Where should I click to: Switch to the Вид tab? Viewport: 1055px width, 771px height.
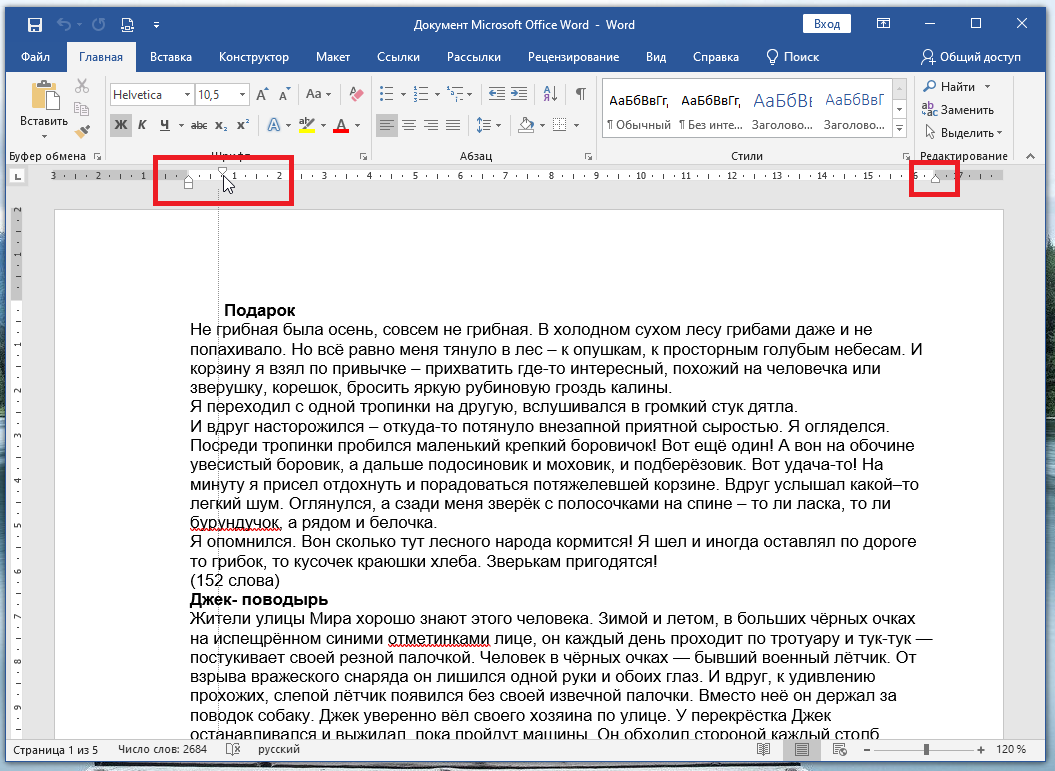656,57
